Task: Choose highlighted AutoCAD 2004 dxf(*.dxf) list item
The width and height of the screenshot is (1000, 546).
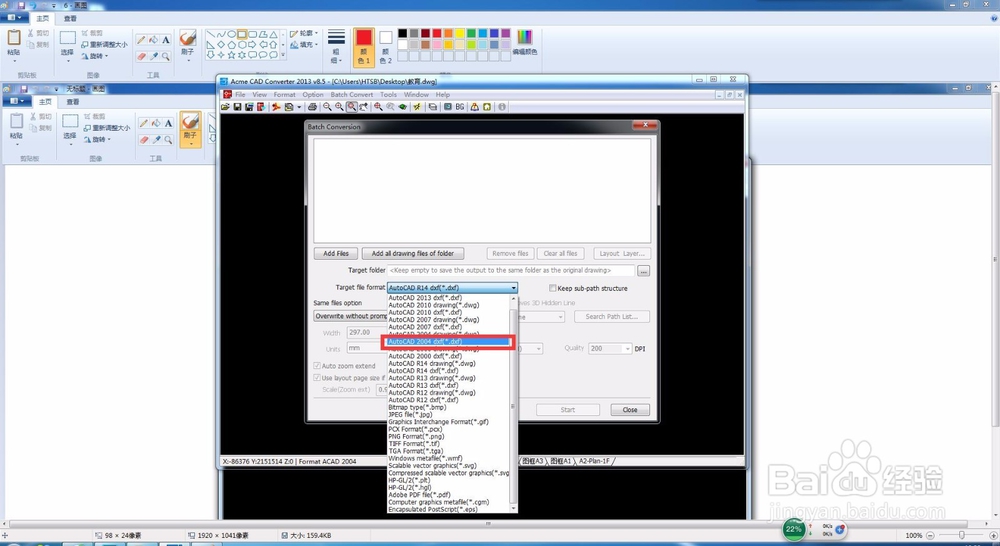Action: coord(448,342)
